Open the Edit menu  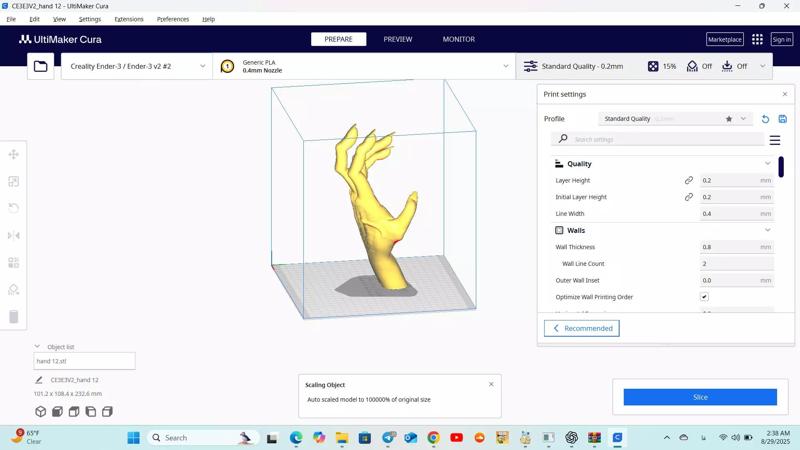tap(34, 19)
